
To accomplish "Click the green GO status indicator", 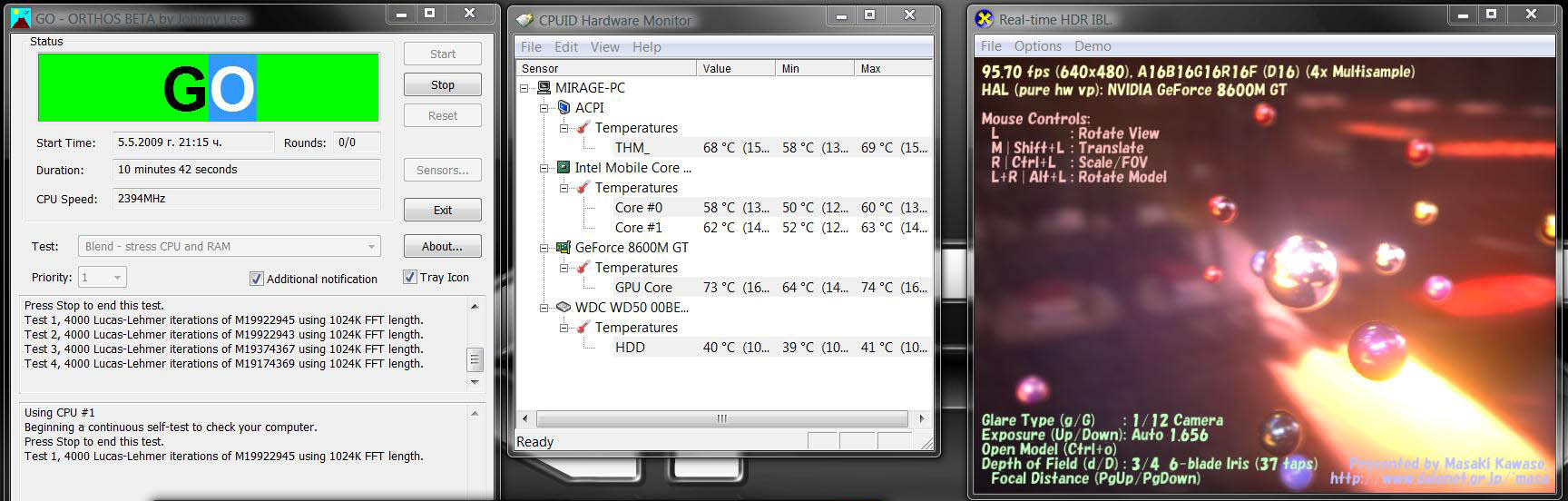I will tap(208, 87).
